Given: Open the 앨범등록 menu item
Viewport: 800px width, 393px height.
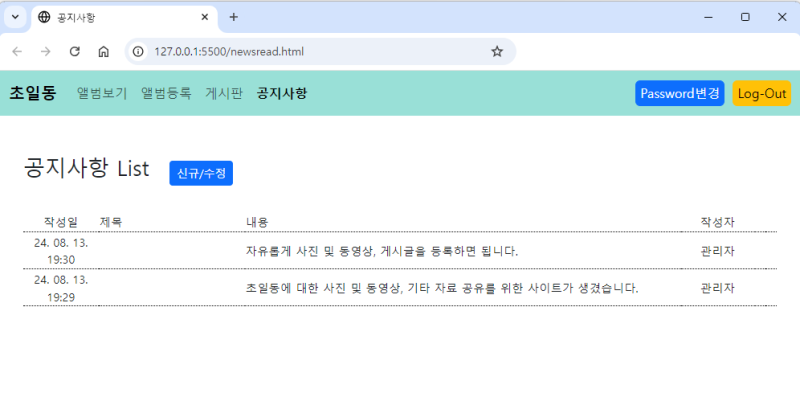Looking at the screenshot, I should (x=166, y=93).
